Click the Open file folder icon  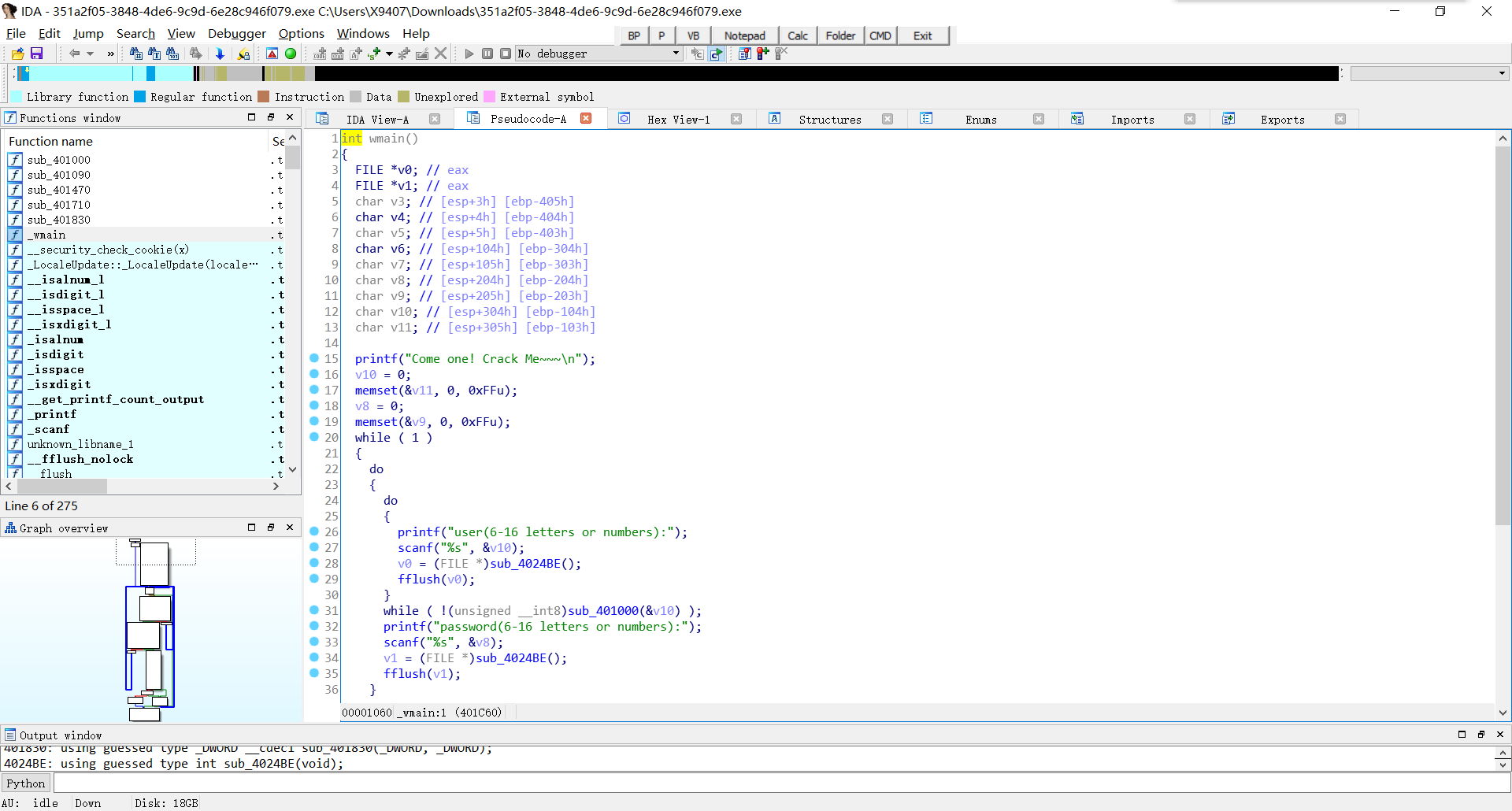(17, 54)
